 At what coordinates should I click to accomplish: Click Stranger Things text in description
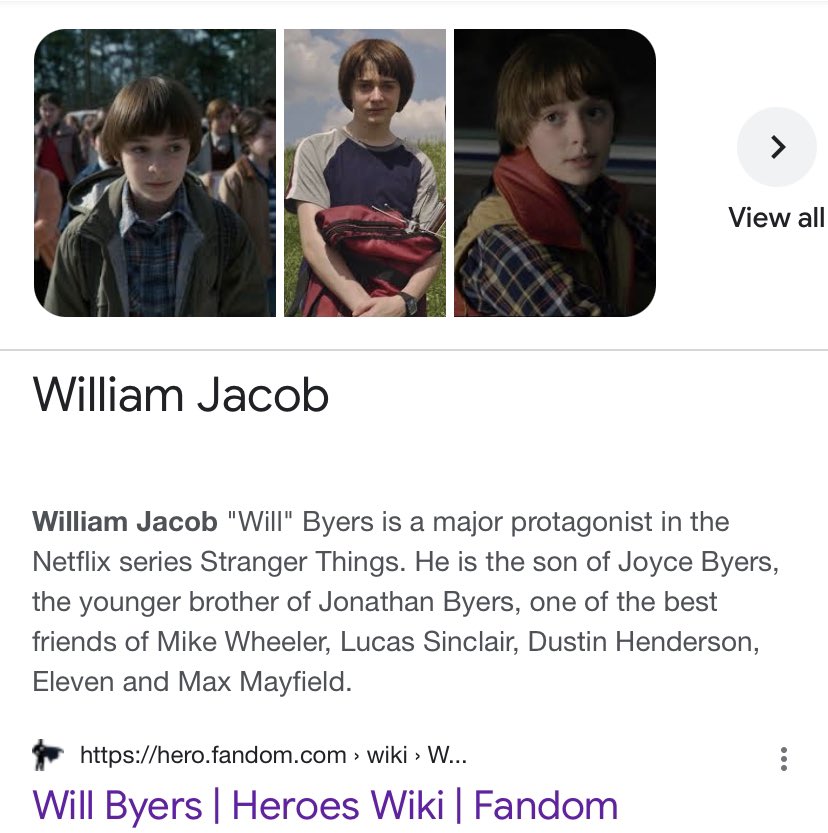point(303,562)
